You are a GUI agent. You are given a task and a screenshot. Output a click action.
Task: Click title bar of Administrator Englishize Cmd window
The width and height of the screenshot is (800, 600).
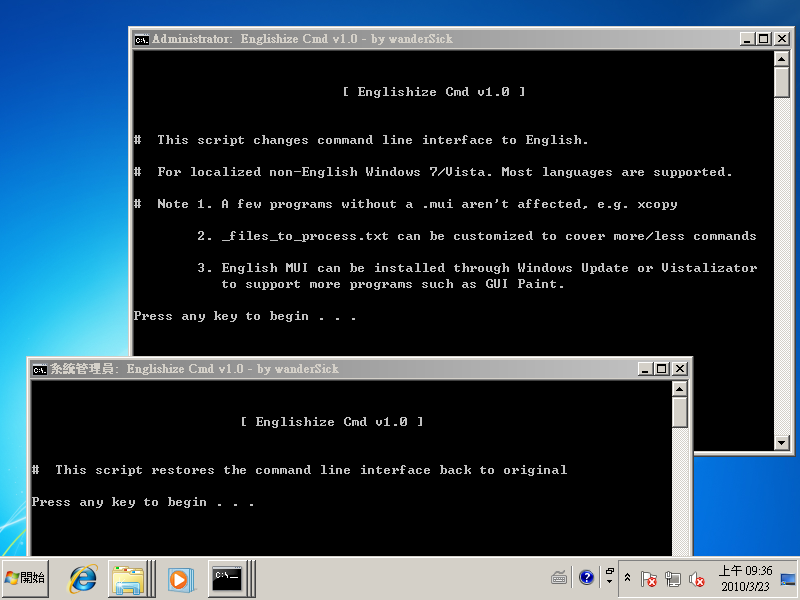436,39
